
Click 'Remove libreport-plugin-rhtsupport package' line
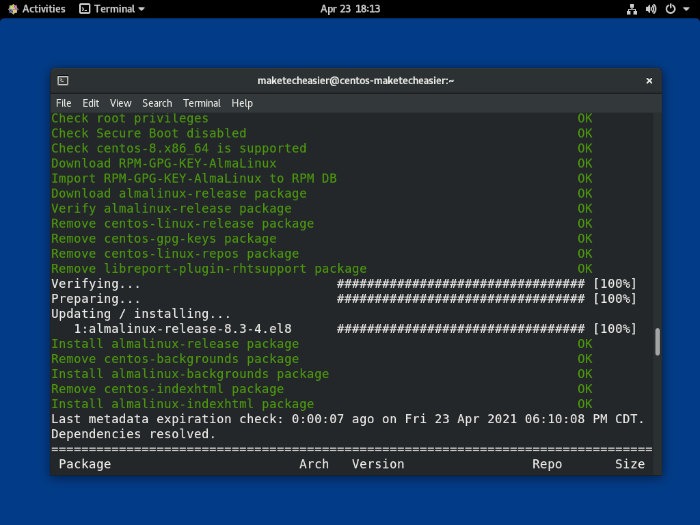tap(208, 269)
